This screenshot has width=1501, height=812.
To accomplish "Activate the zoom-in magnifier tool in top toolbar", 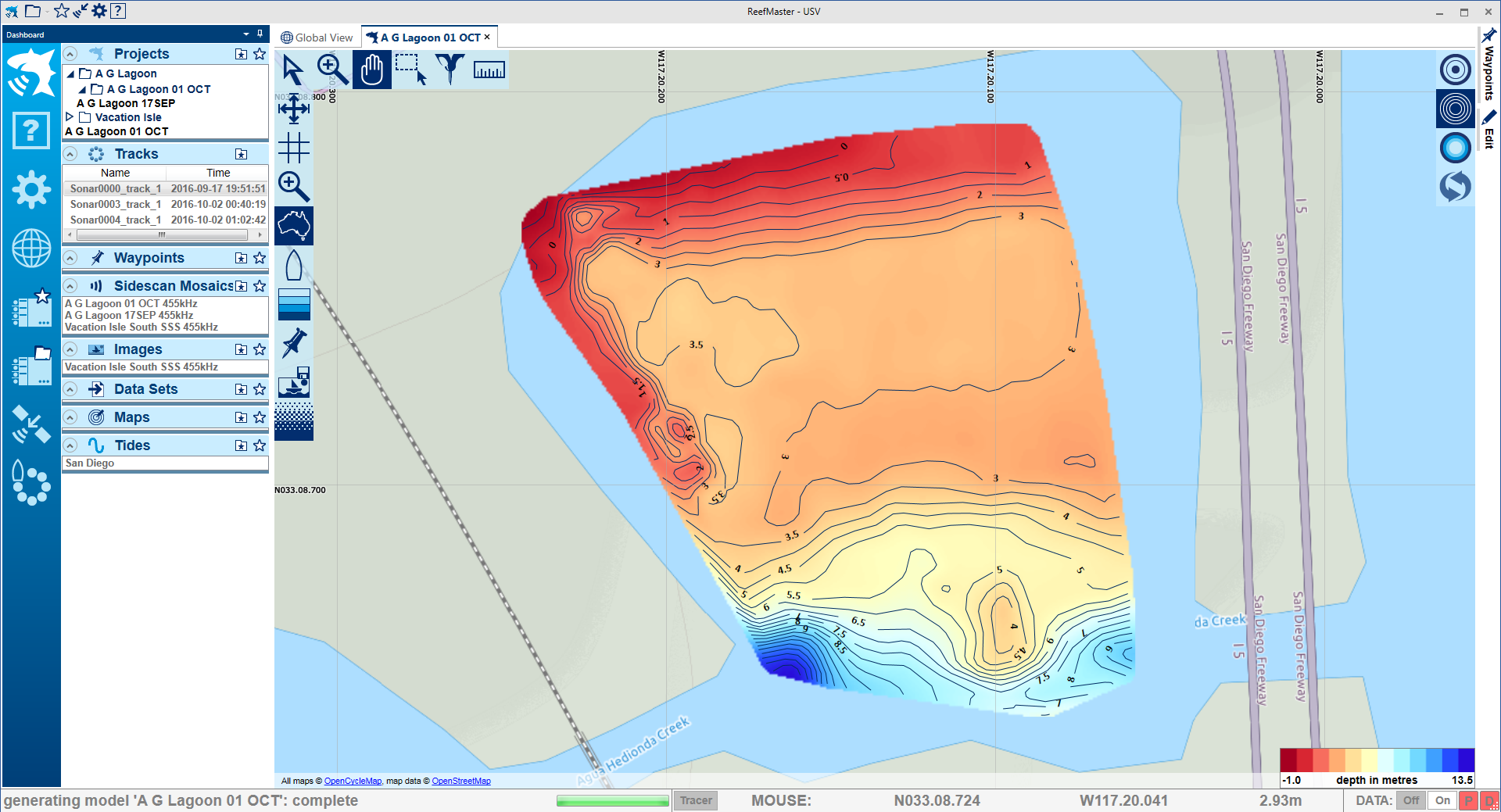I will click(x=332, y=70).
